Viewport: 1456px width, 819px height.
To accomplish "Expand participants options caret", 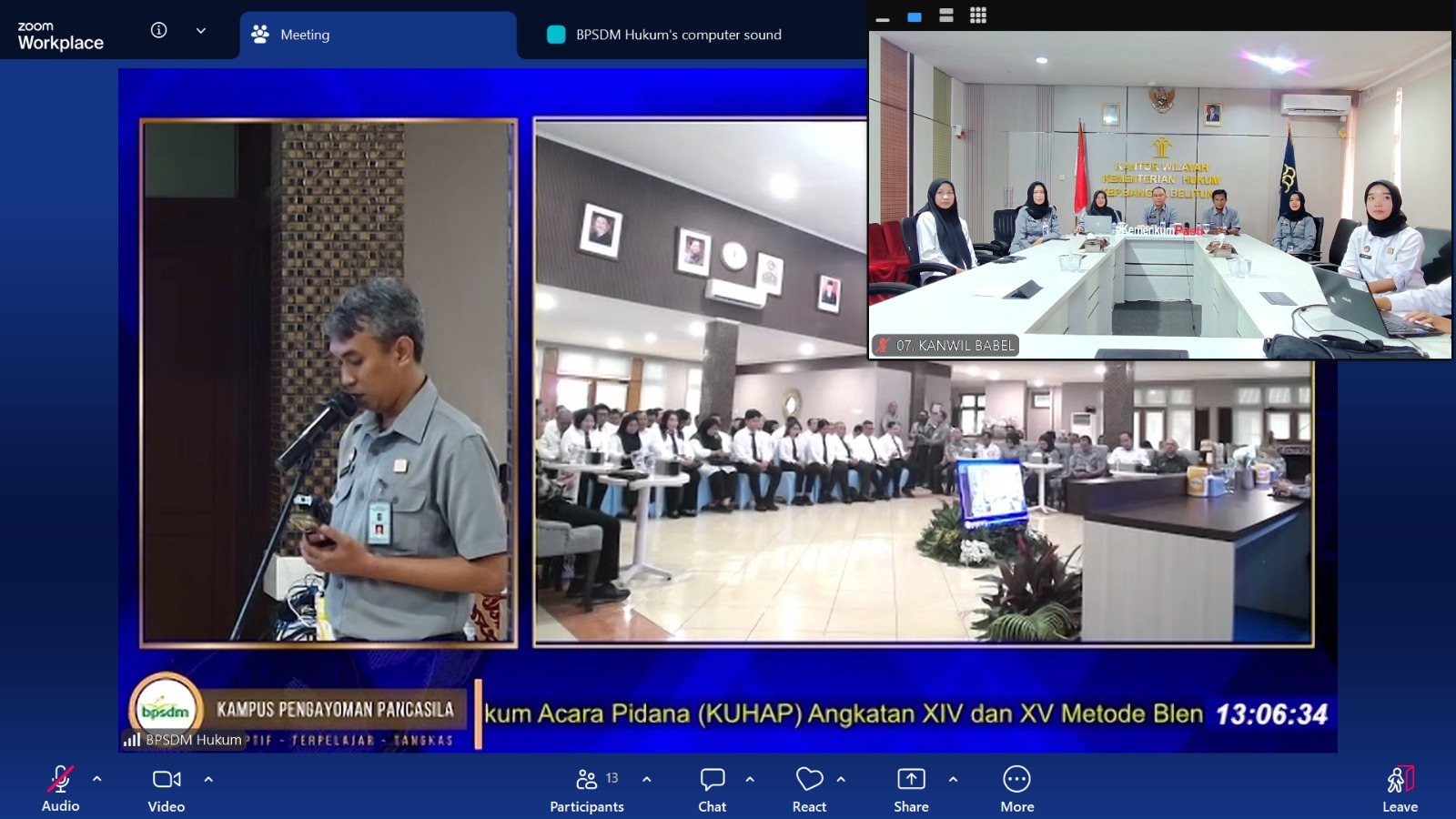I will tap(647, 779).
